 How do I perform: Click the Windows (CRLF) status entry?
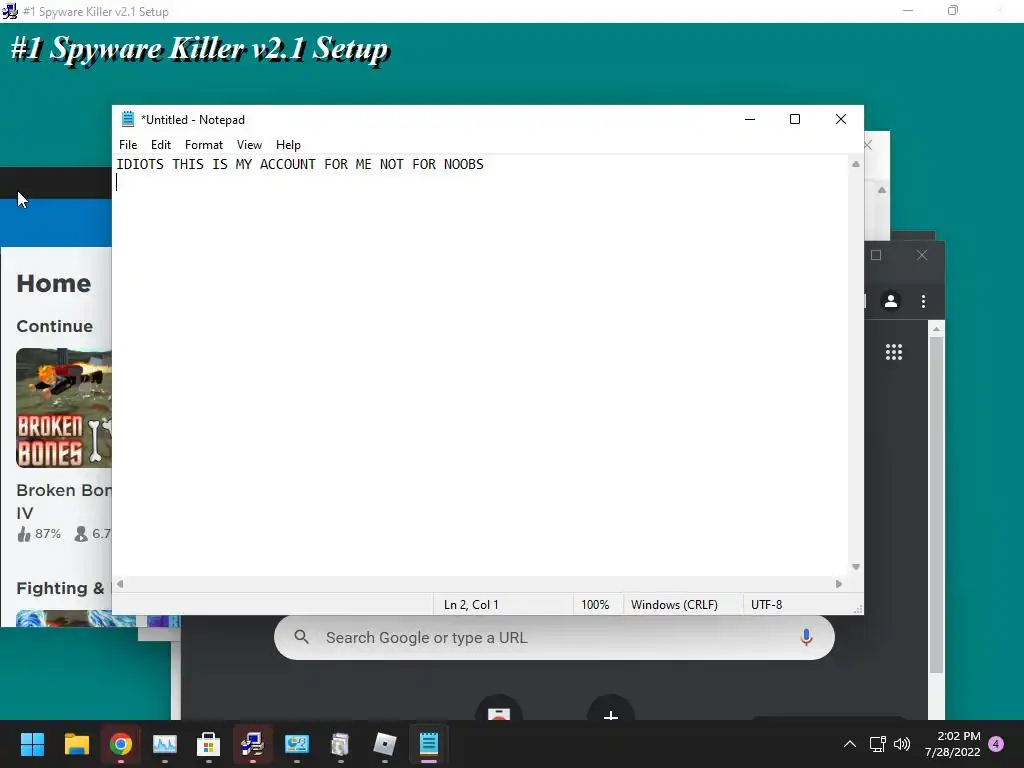click(674, 605)
